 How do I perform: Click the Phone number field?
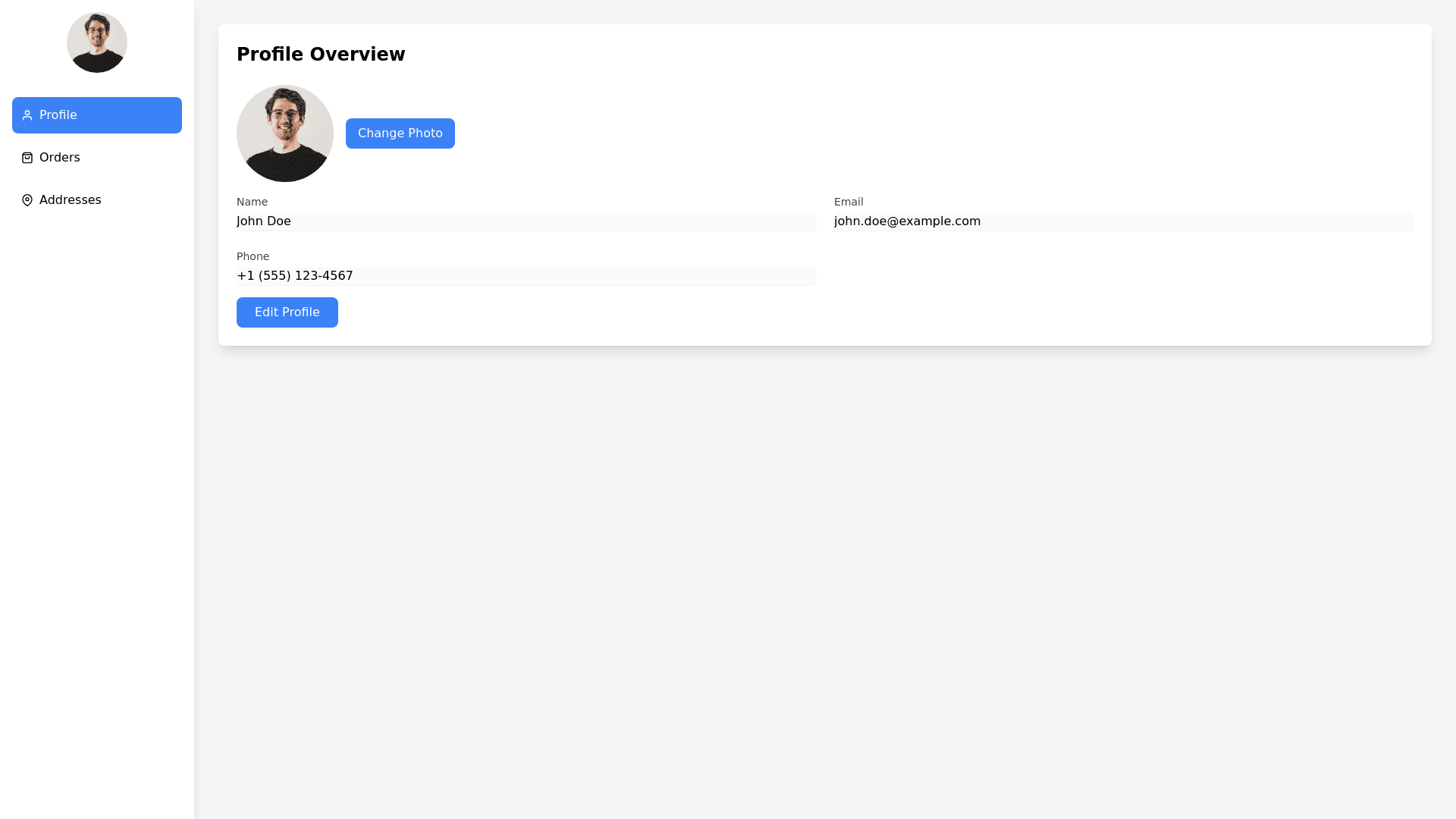(526, 276)
